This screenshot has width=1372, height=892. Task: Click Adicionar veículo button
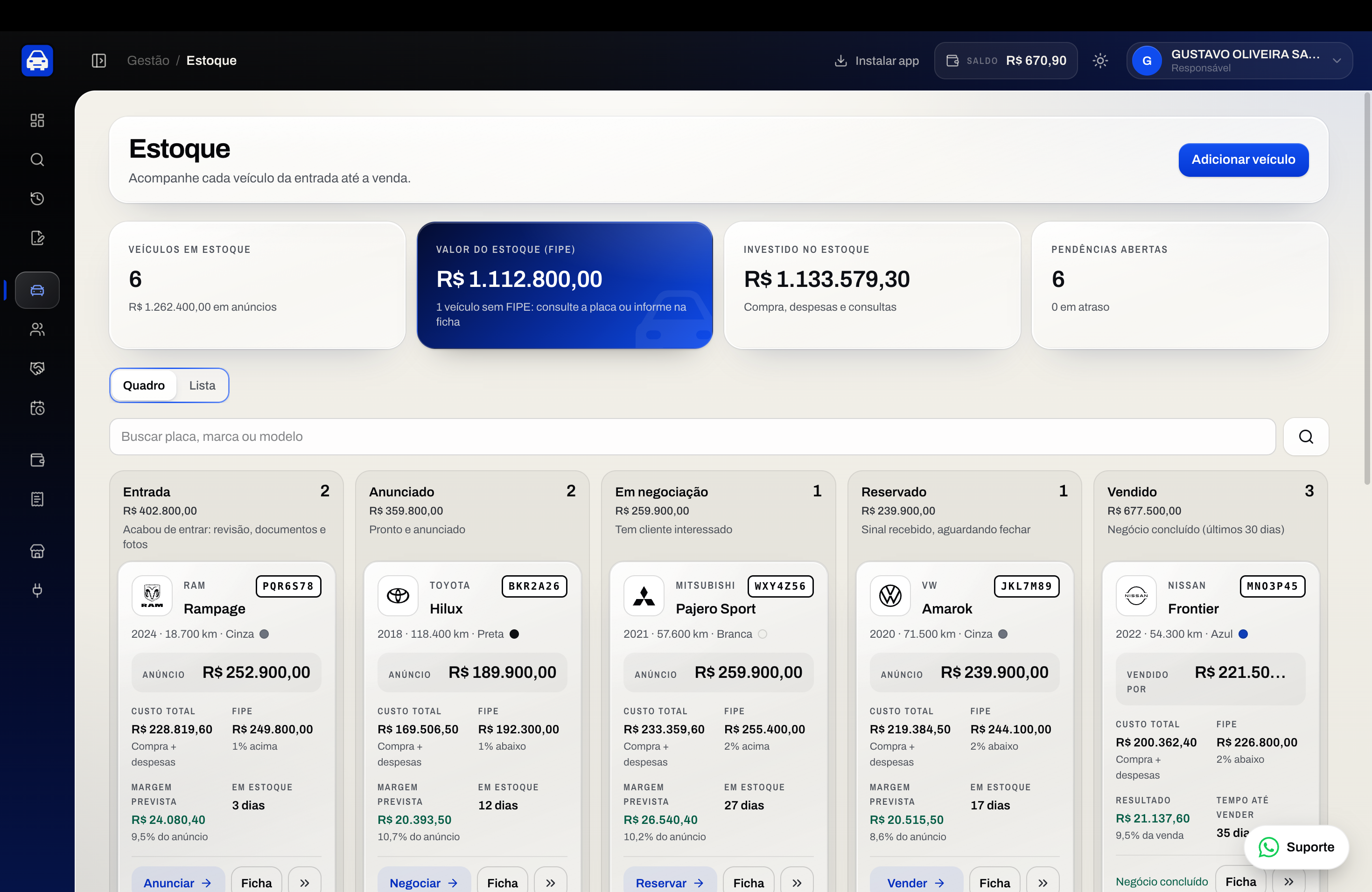(1244, 160)
